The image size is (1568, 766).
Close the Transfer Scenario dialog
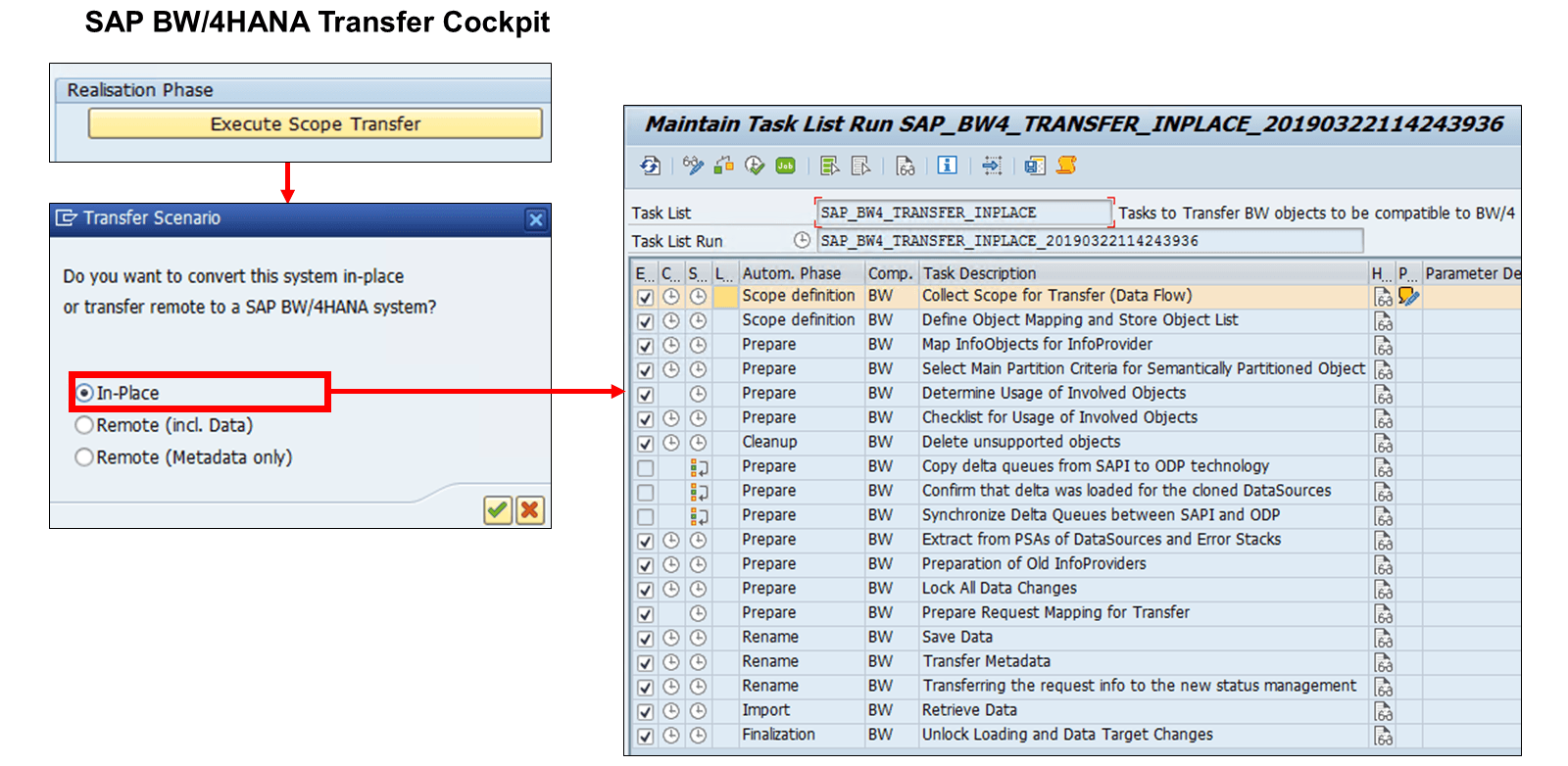(536, 219)
